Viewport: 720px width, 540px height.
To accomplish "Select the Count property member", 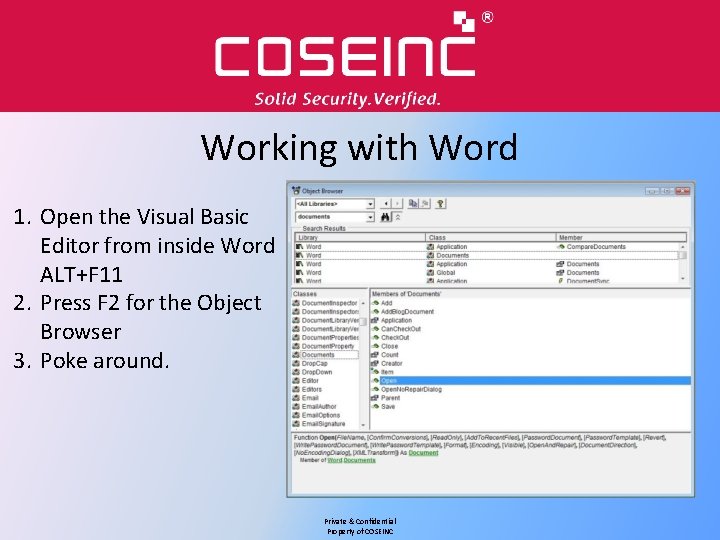I will pyautogui.click(x=390, y=355).
